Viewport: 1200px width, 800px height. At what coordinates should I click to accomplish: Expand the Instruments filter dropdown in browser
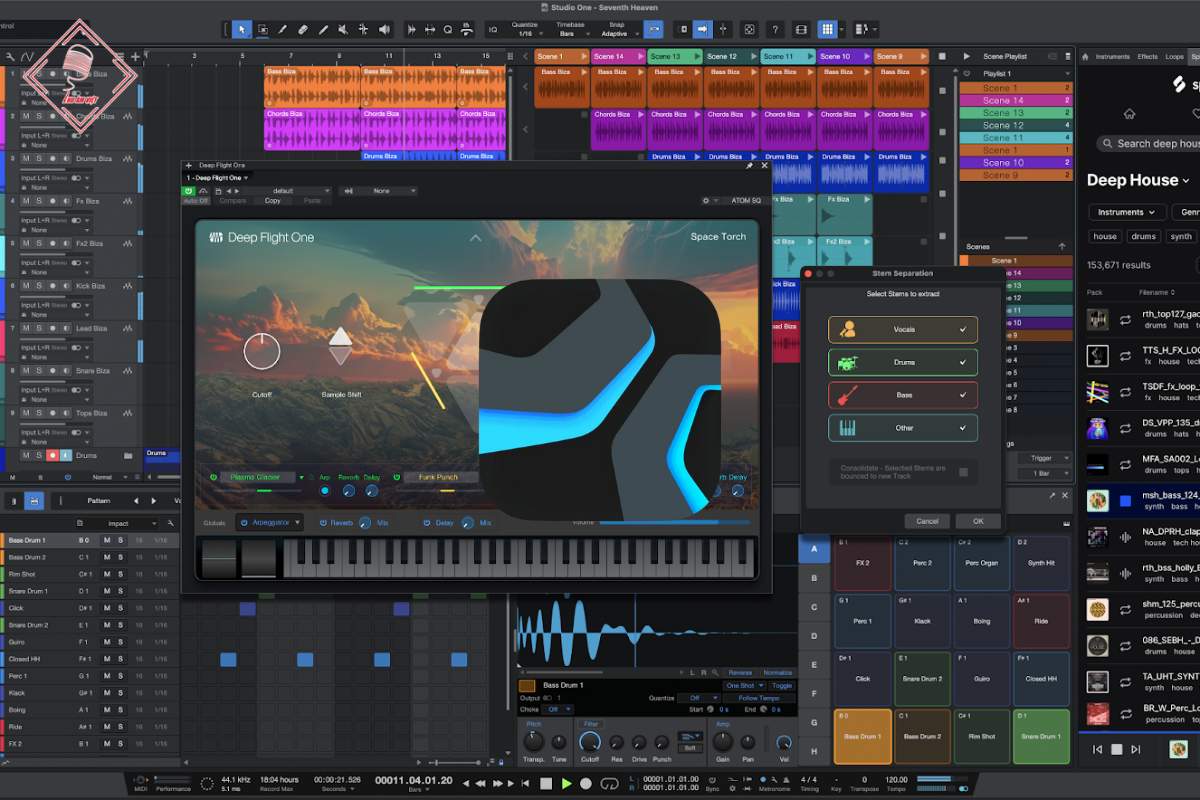point(1126,212)
